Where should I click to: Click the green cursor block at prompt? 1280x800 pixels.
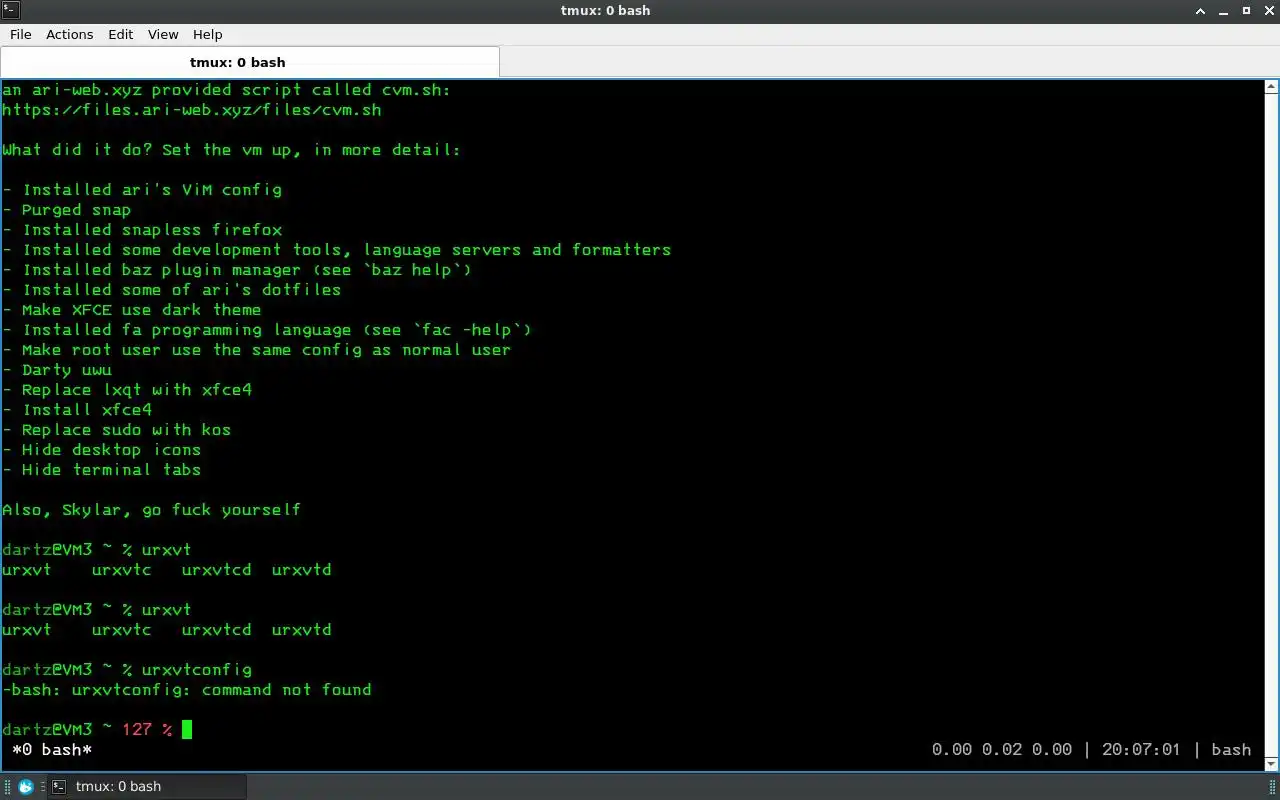click(187, 729)
